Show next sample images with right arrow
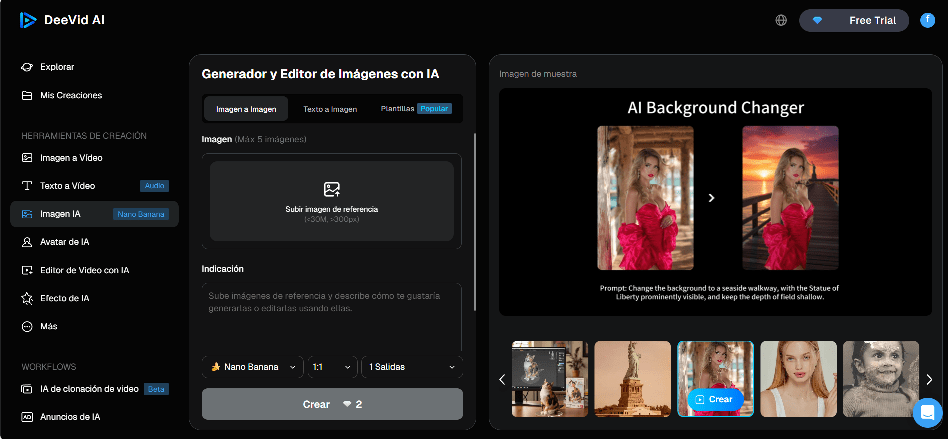Viewport: 948px width, 439px height. 929,379
